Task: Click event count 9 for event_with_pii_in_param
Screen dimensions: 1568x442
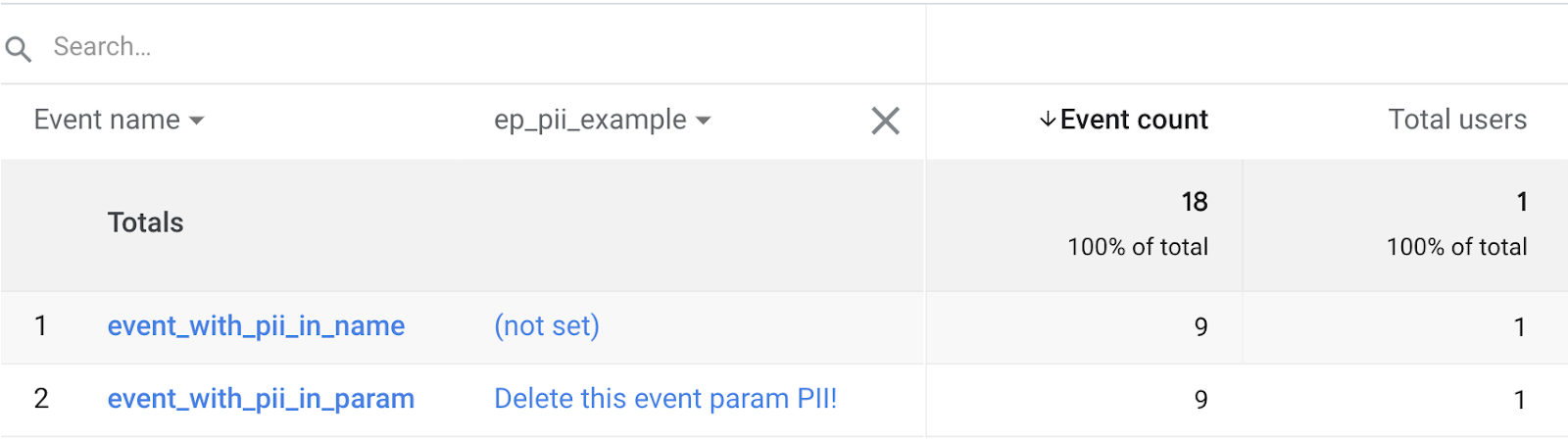Action: (x=1200, y=400)
